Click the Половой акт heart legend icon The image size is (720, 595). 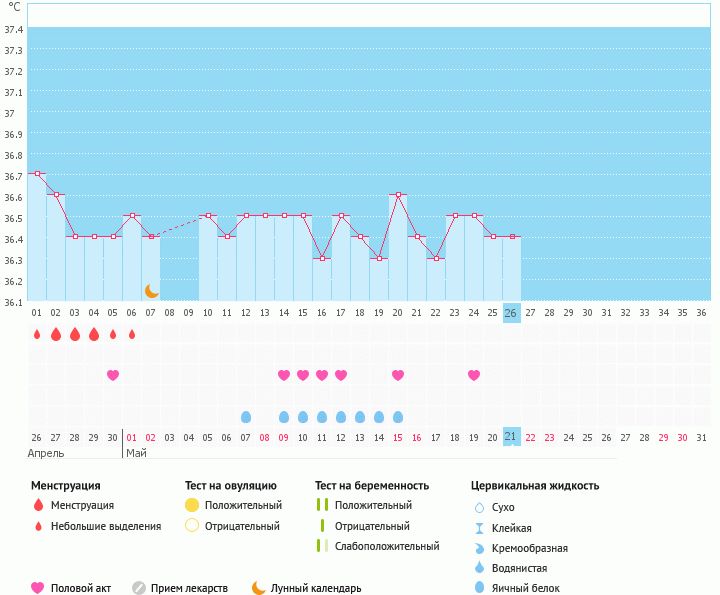click(x=38, y=588)
